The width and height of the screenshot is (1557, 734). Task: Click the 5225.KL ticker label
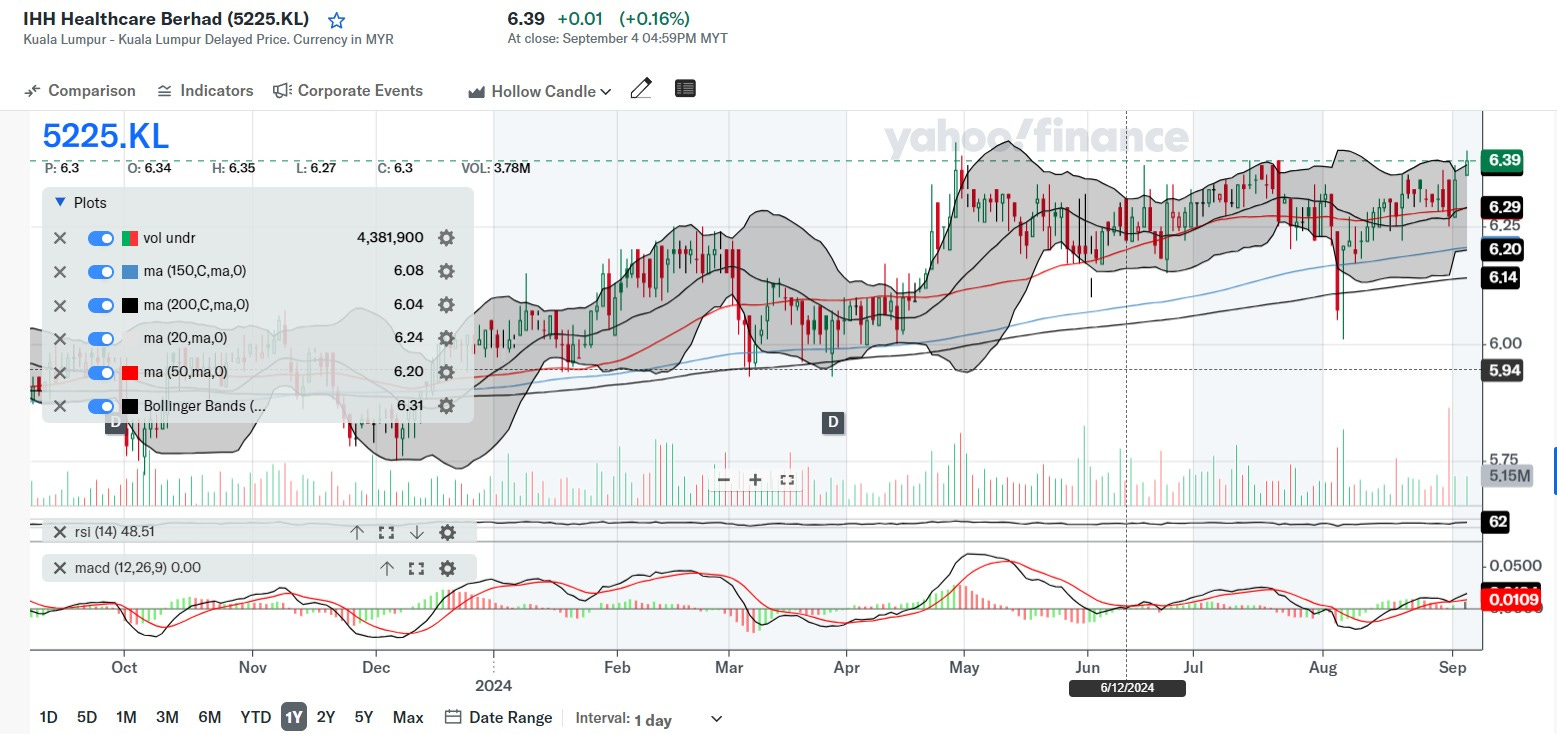[106, 137]
